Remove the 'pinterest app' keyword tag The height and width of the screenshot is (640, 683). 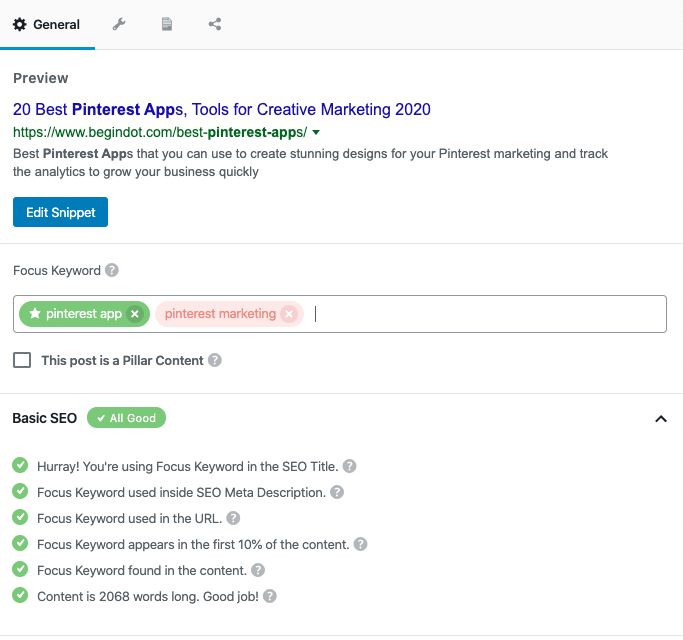(135, 314)
